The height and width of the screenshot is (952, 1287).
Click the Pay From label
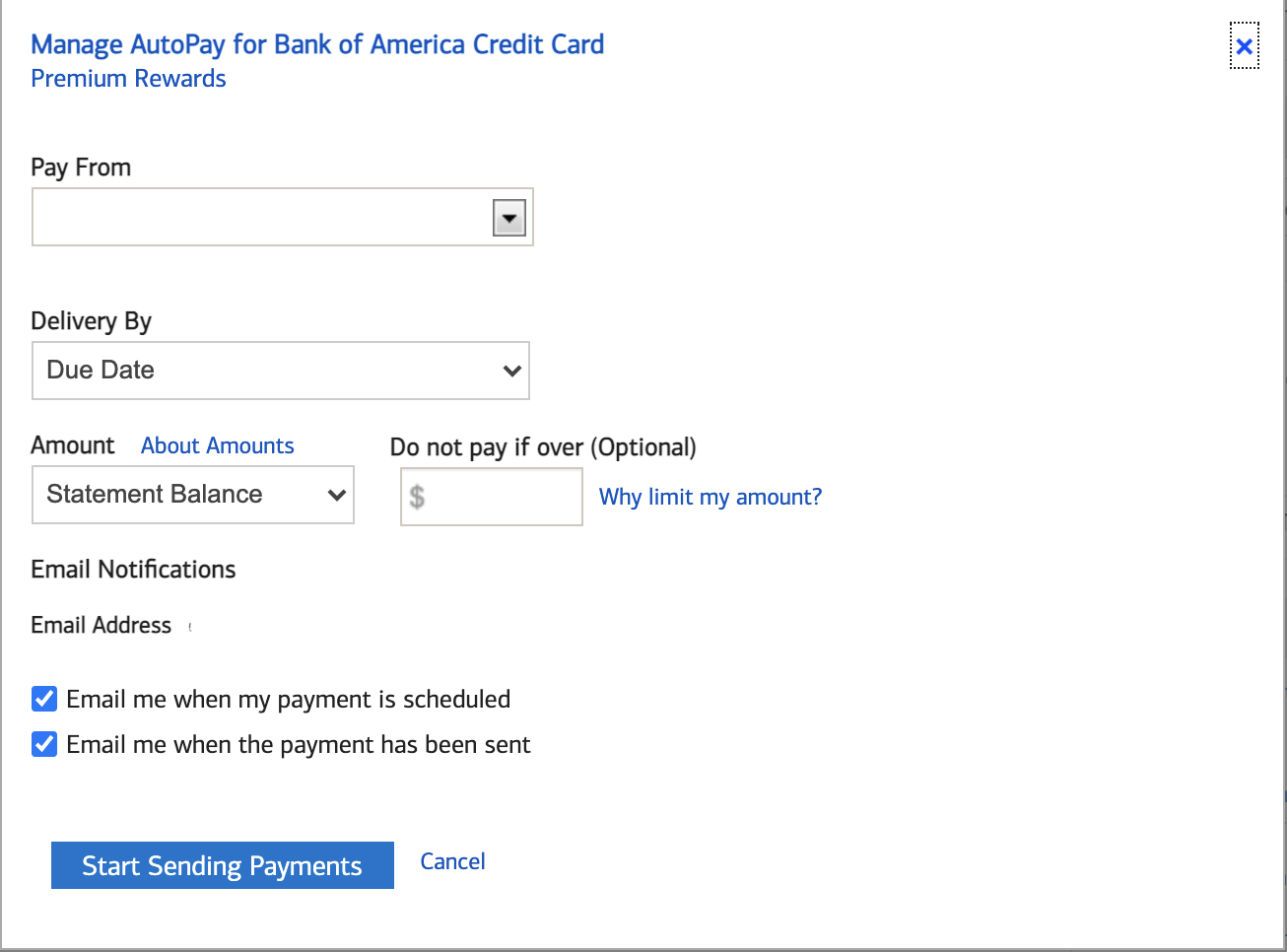[81, 168]
